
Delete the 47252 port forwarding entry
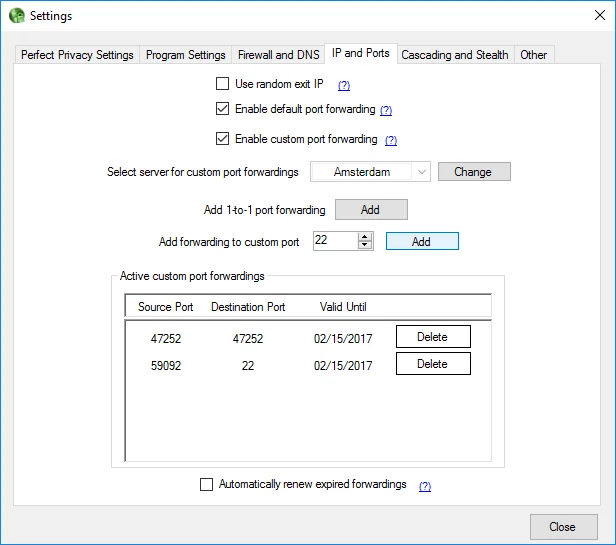(433, 337)
